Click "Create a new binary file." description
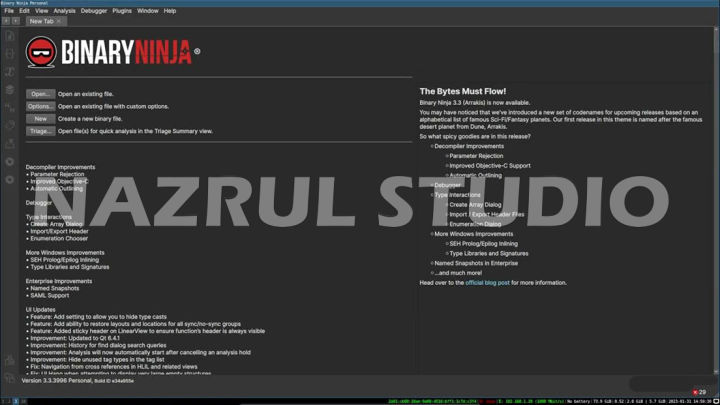Image resolution: width=720 pixels, height=405 pixels. 90,119
